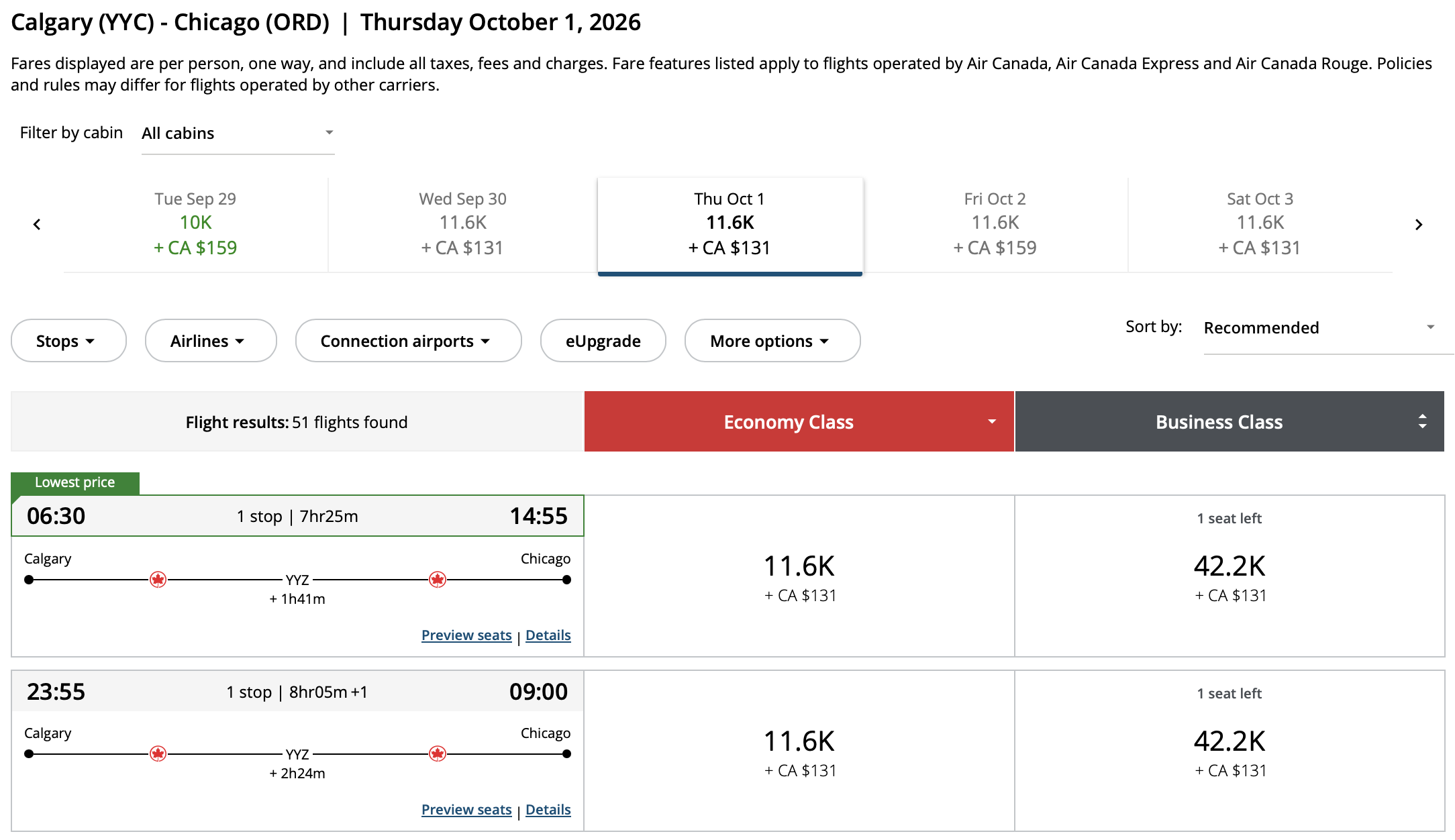Open Details for the 23:55 flight
Viewport: 1455px width, 840px height.
(548, 810)
